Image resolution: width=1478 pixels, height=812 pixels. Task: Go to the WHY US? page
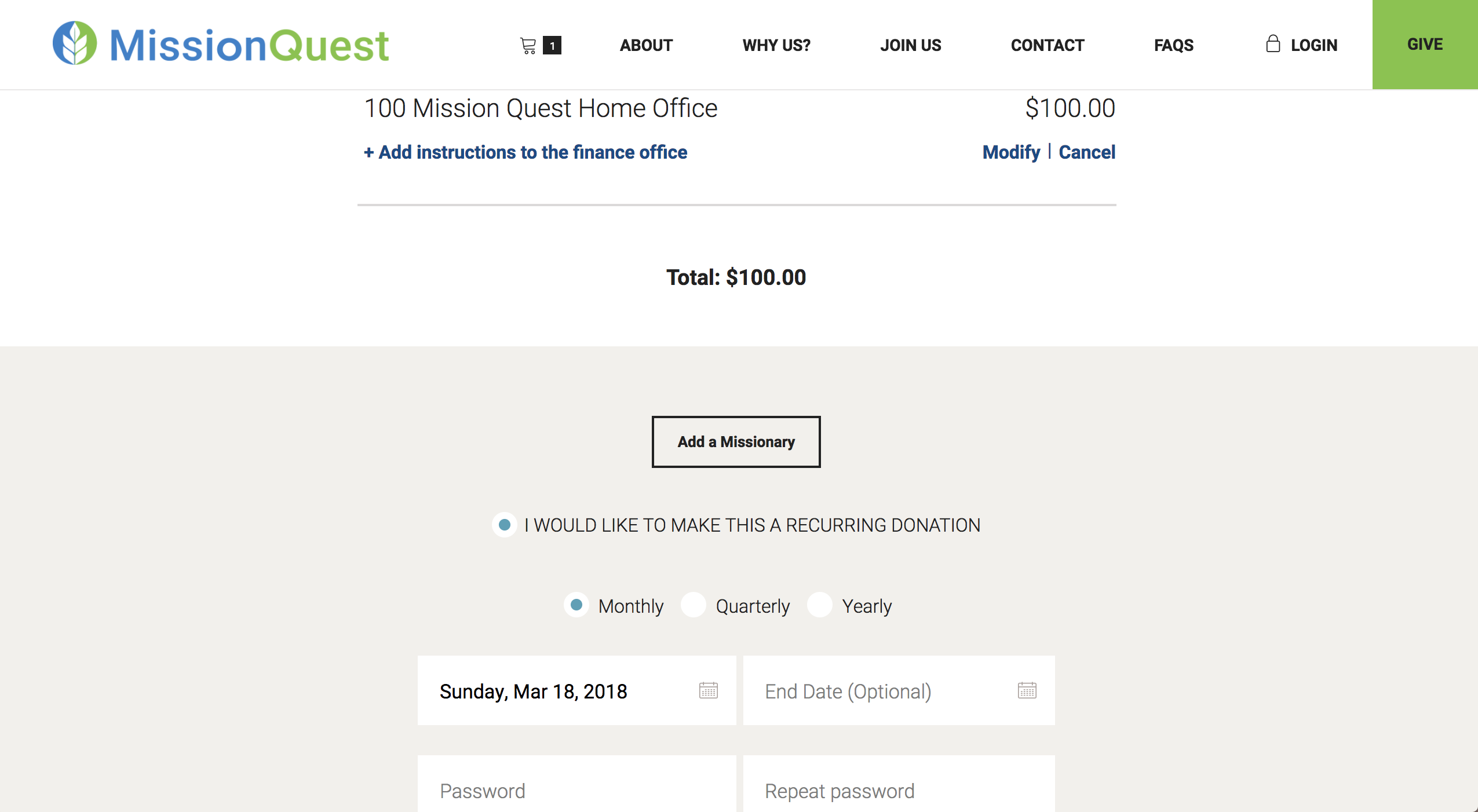pos(776,45)
